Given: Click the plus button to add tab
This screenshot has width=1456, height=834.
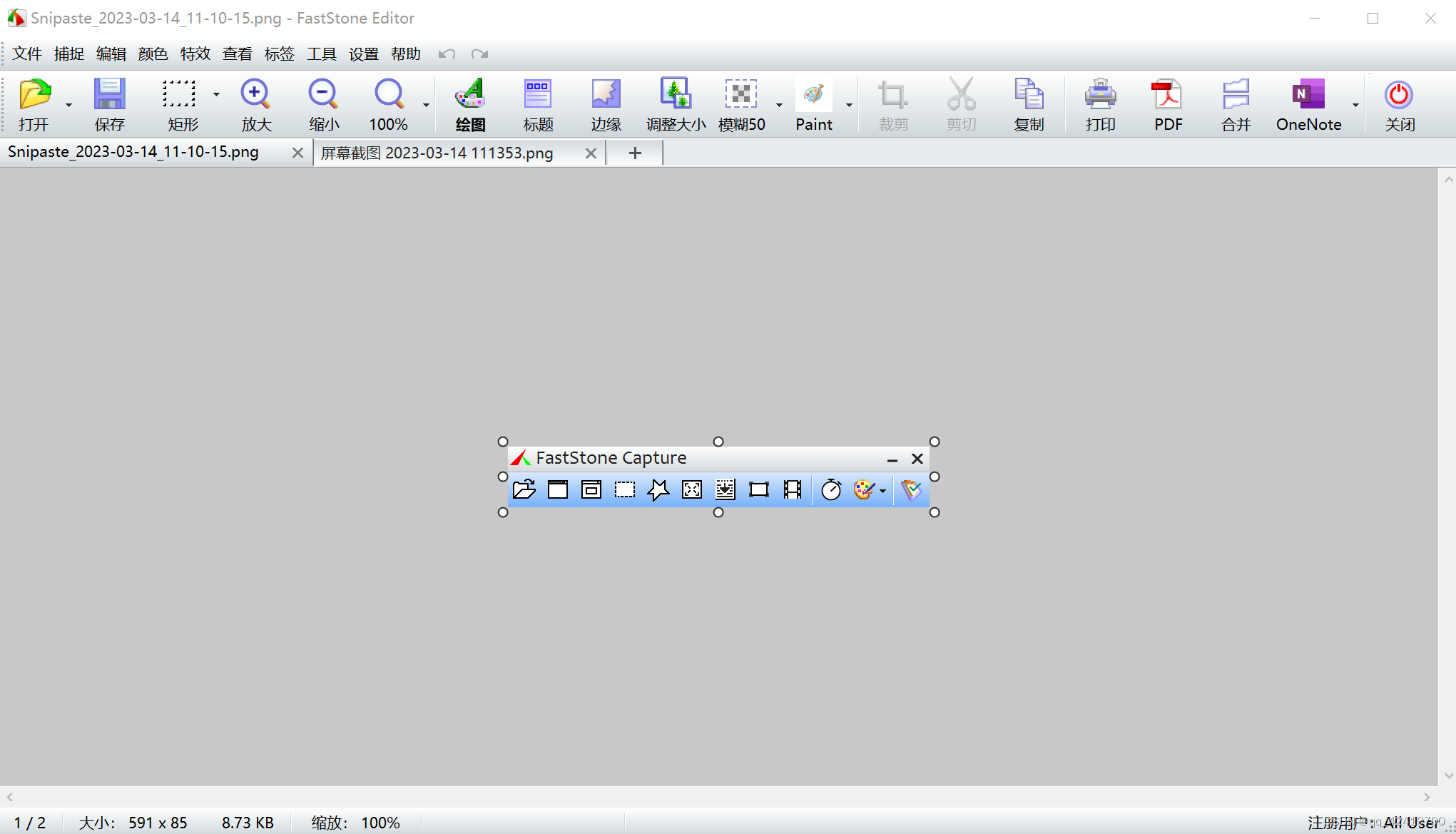Looking at the screenshot, I should [635, 153].
